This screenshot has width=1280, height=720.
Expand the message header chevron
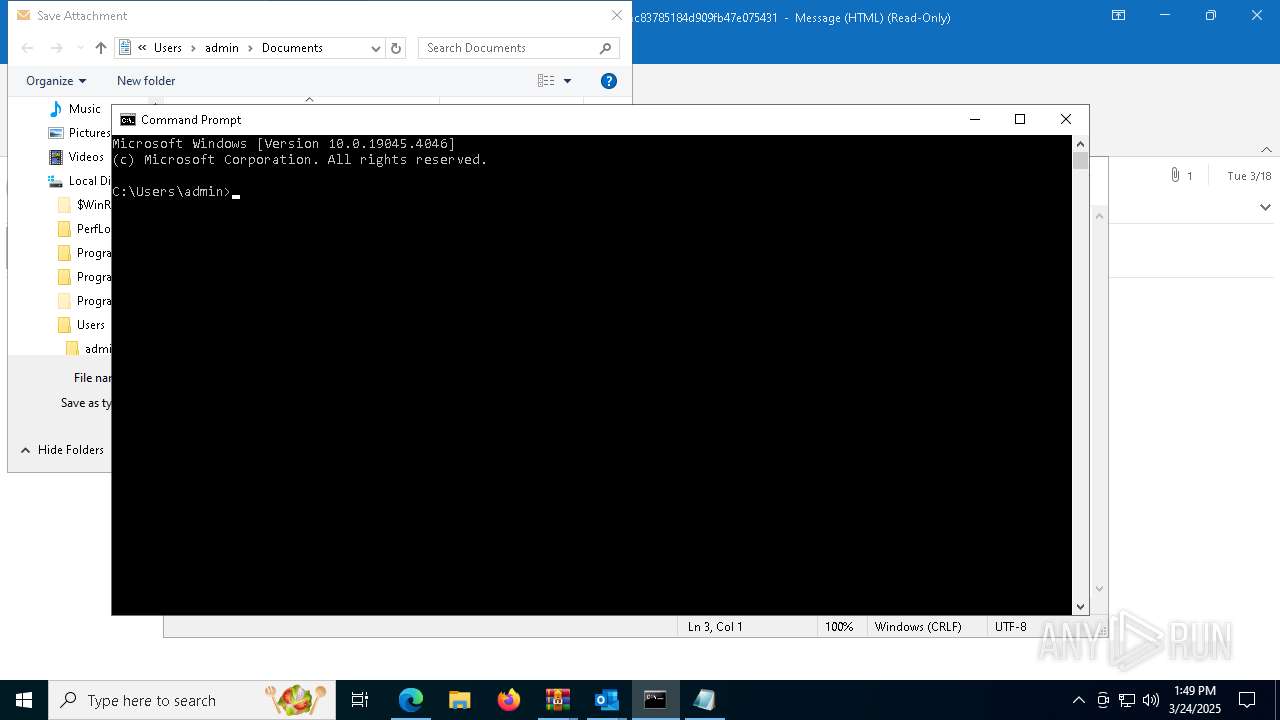(1265, 207)
